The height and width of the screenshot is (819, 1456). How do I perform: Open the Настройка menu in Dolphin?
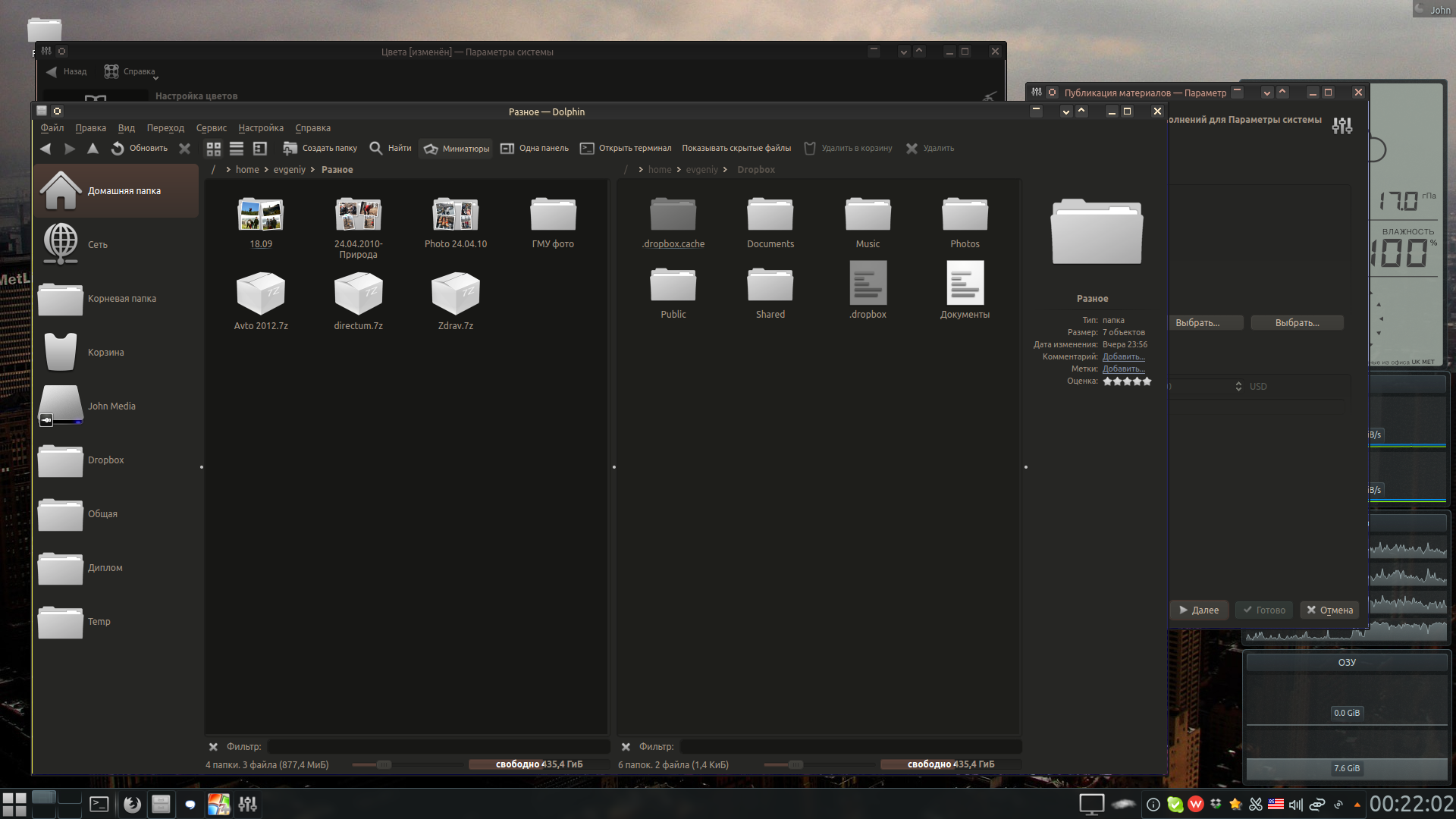pyautogui.click(x=261, y=128)
